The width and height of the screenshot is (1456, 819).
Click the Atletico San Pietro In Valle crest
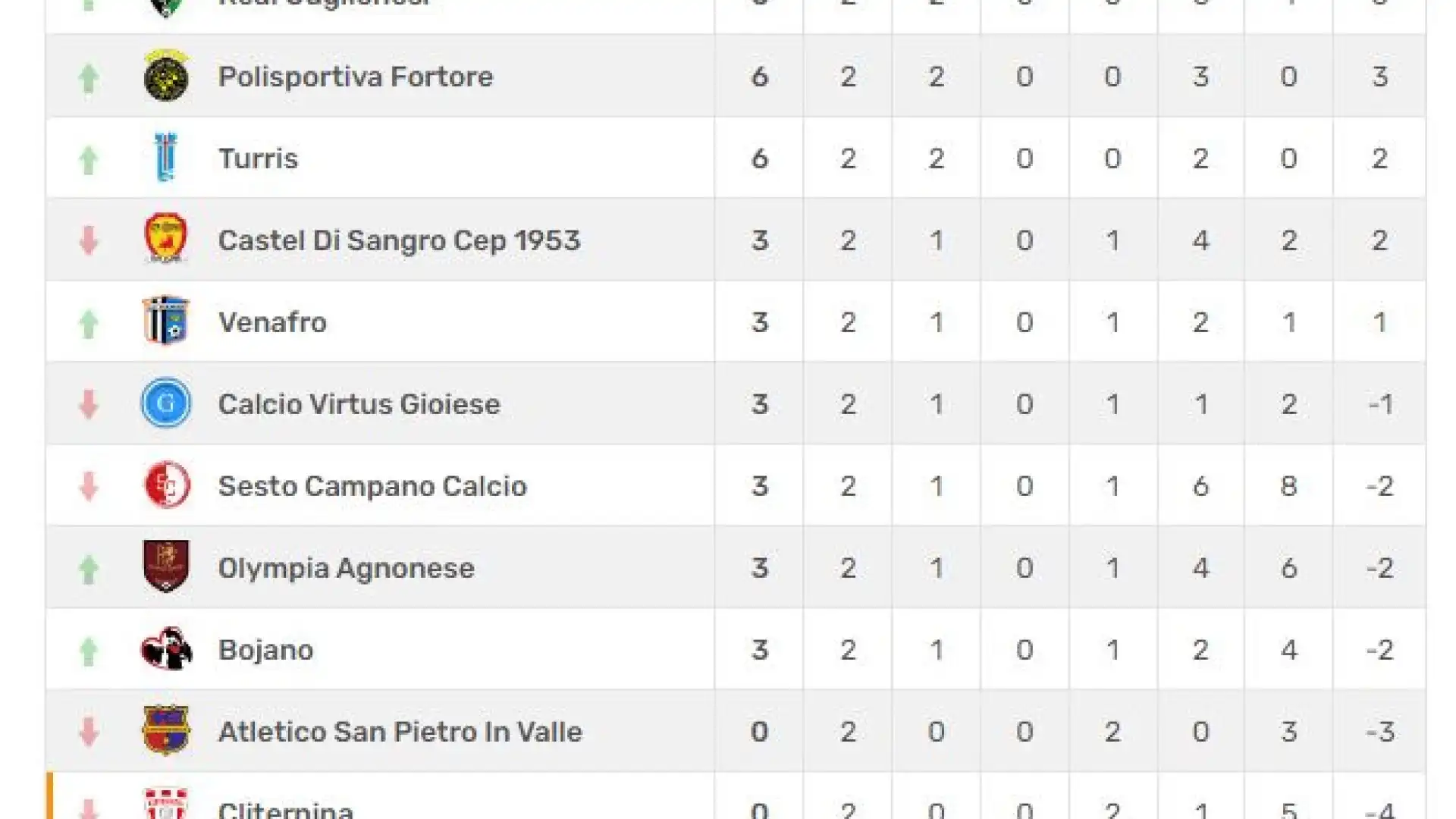click(166, 730)
